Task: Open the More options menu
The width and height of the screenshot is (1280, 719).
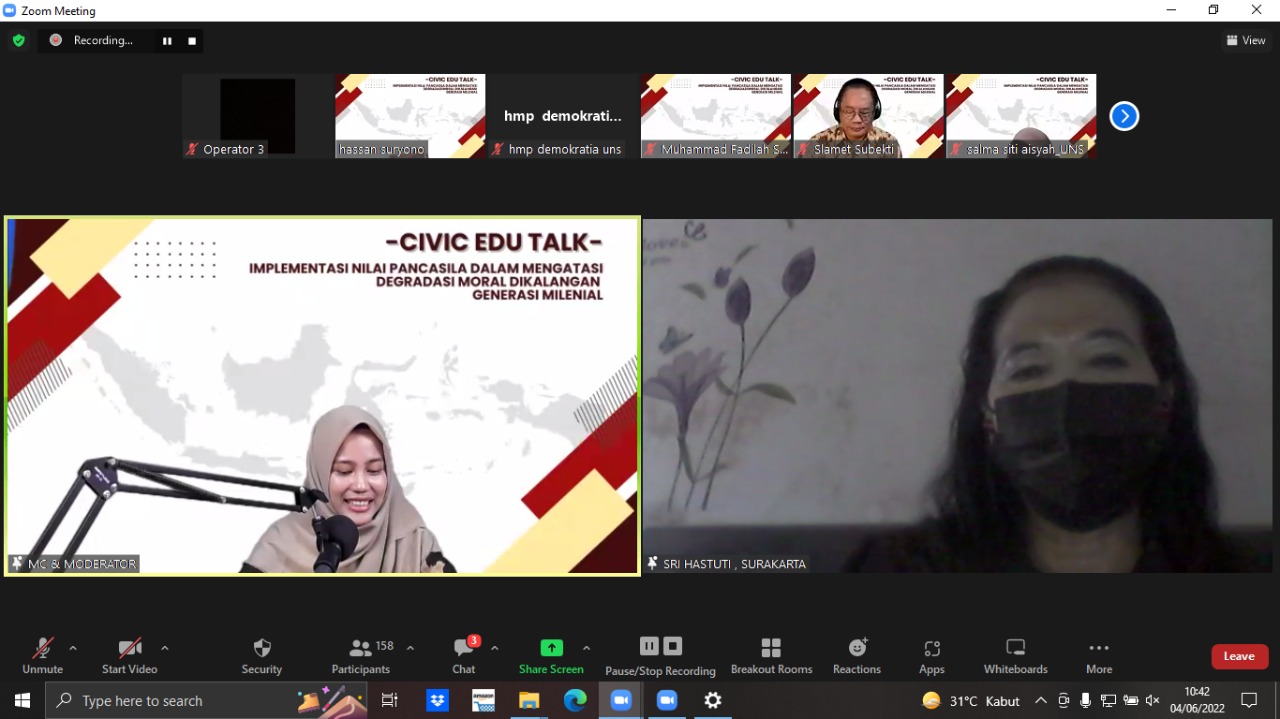Action: (x=1099, y=655)
